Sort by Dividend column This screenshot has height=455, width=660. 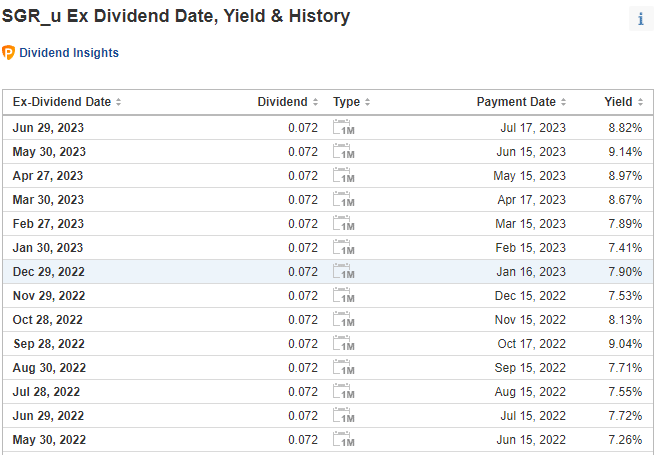287,102
